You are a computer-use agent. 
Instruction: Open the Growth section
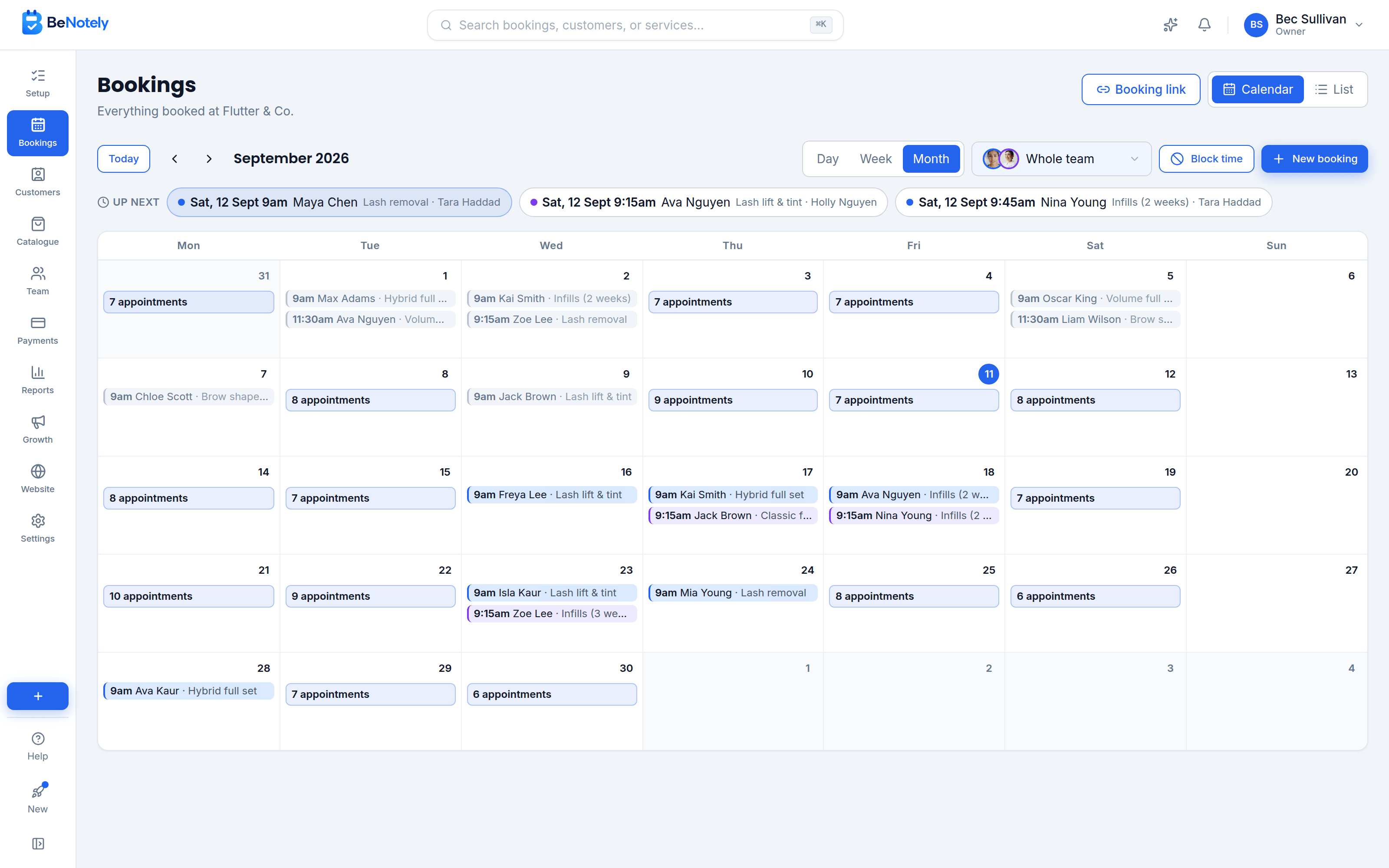click(38, 429)
